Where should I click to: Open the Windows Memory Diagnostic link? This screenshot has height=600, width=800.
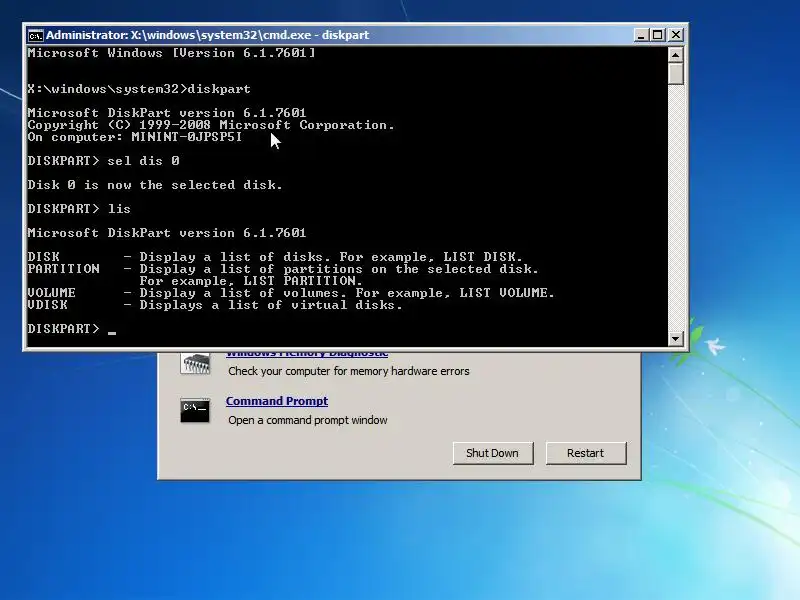point(307,354)
